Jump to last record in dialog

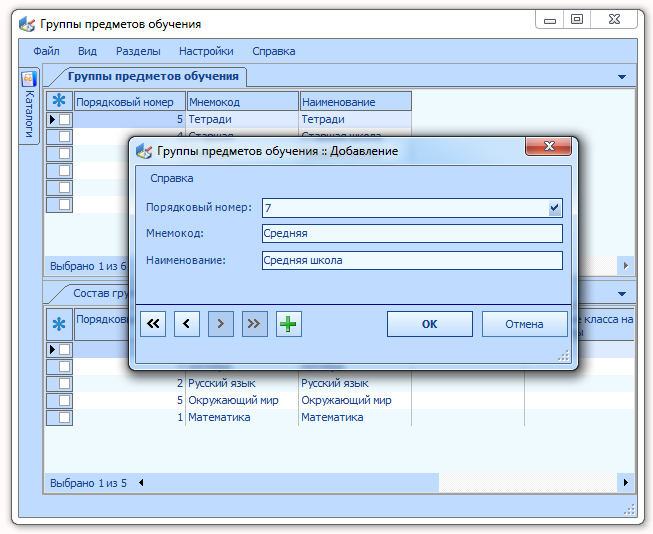coord(254,324)
